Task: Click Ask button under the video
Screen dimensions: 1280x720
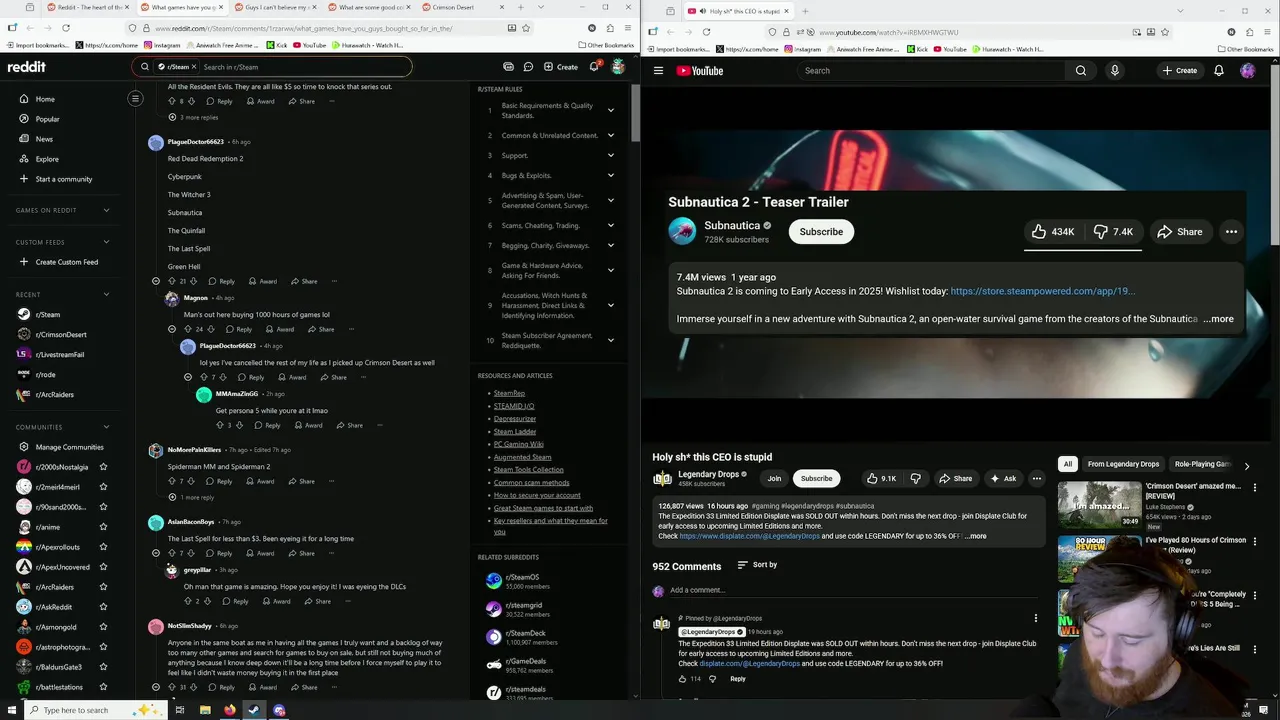Action: (1003, 479)
